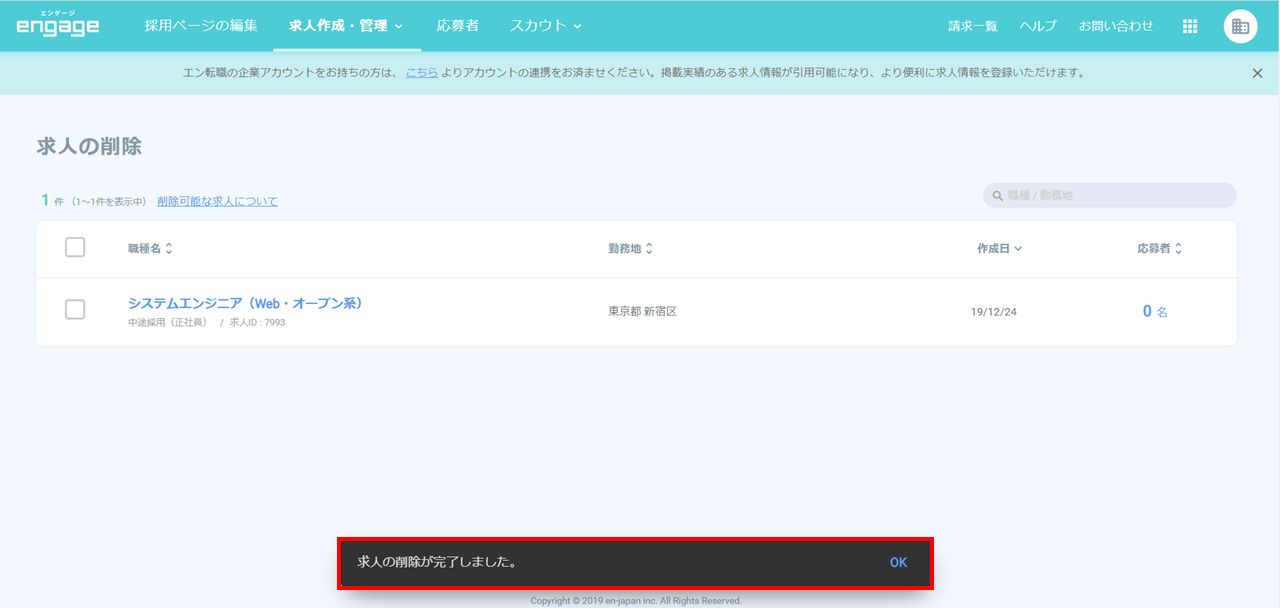
Task: Click the engage logo
Action: [x=58, y=24]
